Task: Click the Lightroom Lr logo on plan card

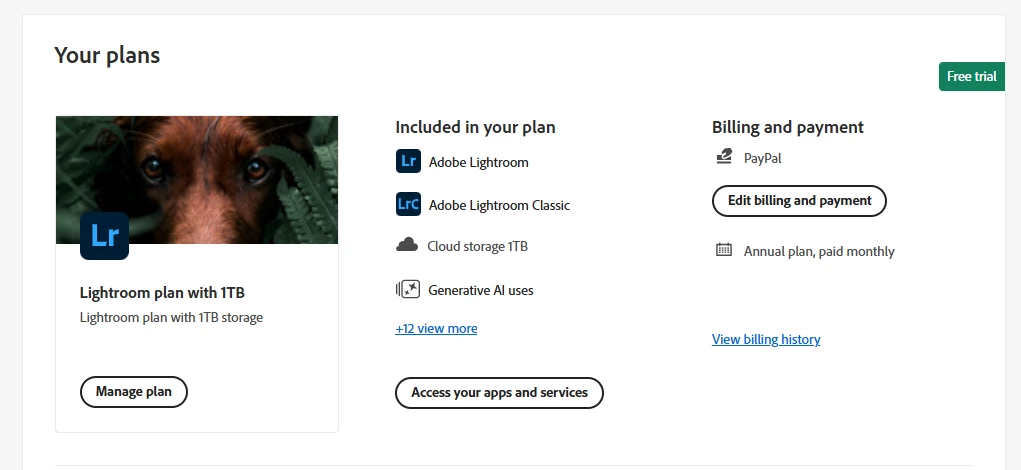Action: click(x=104, y=236)
